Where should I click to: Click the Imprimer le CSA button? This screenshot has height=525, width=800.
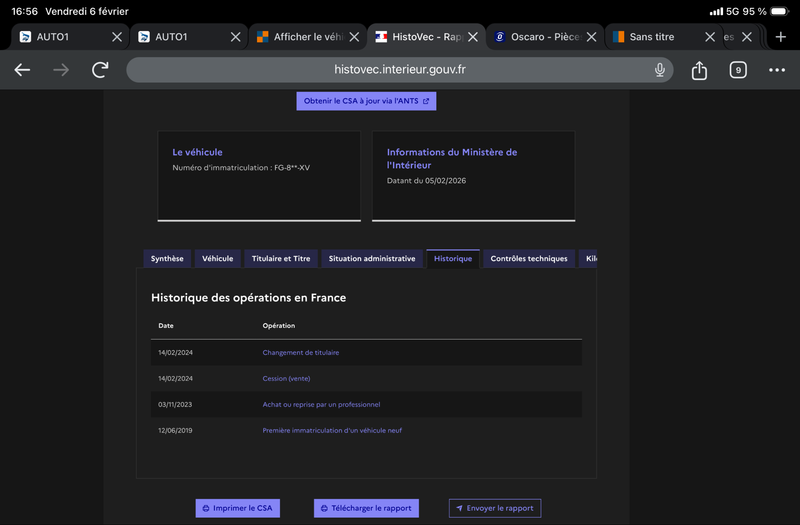(237, 508)
